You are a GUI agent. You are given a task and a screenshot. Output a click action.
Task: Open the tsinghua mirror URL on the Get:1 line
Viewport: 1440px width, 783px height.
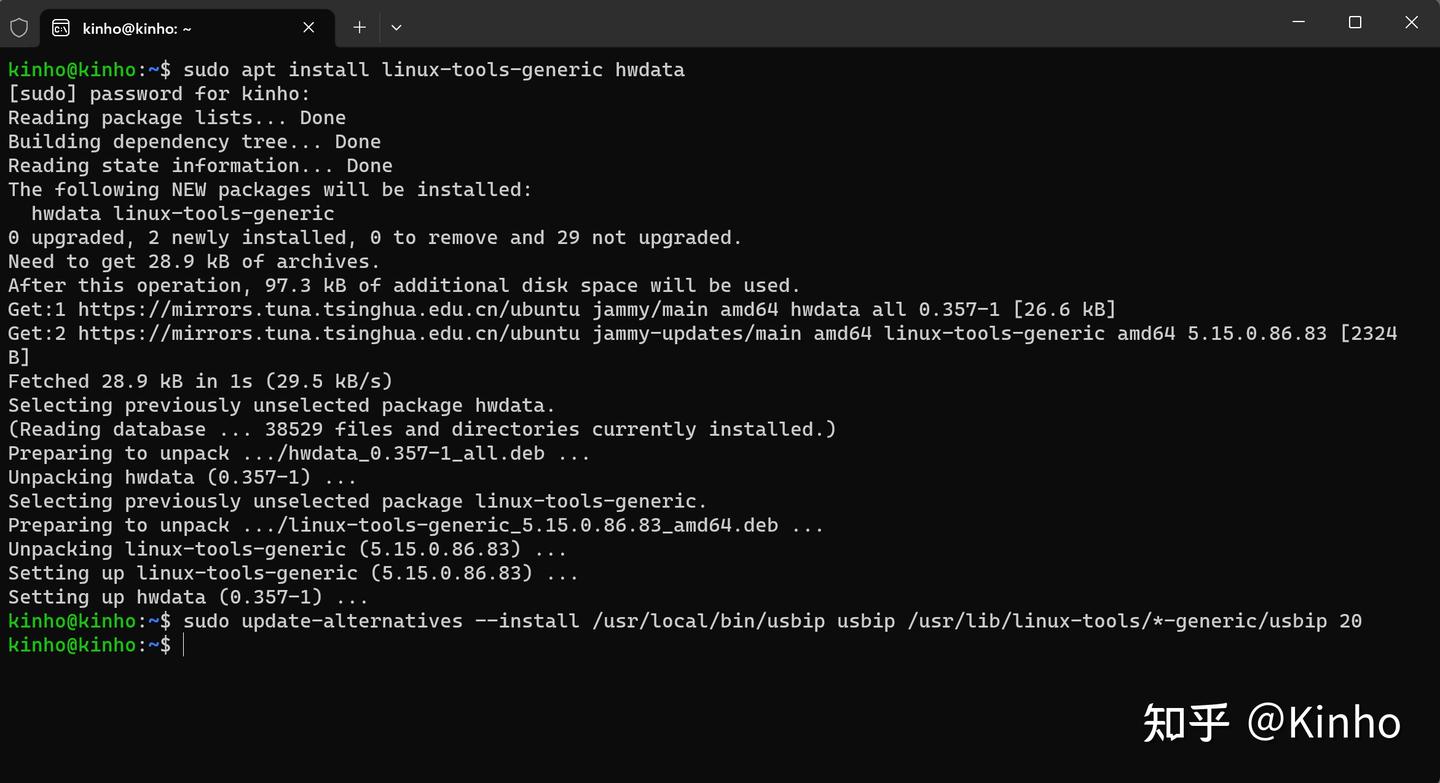[x=328, y=309]
